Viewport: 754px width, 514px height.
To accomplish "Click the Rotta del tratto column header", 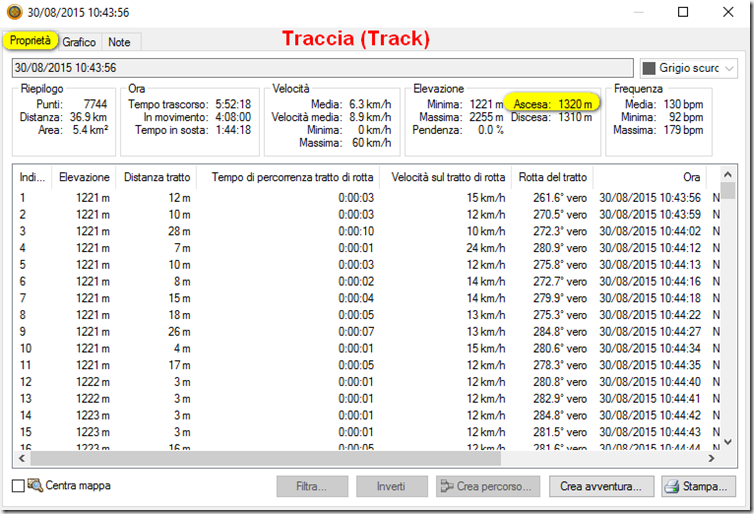I will [x=553, y=177].
